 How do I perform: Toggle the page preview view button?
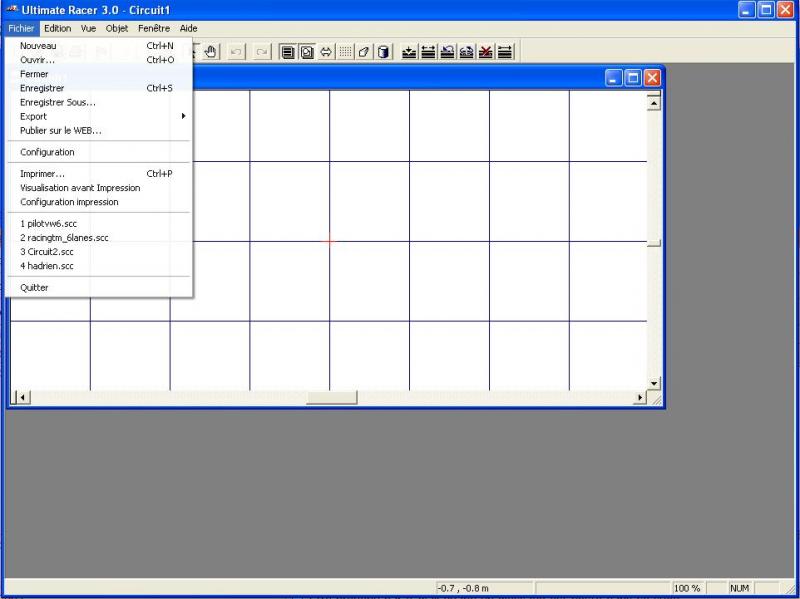(x=307, y=52)
